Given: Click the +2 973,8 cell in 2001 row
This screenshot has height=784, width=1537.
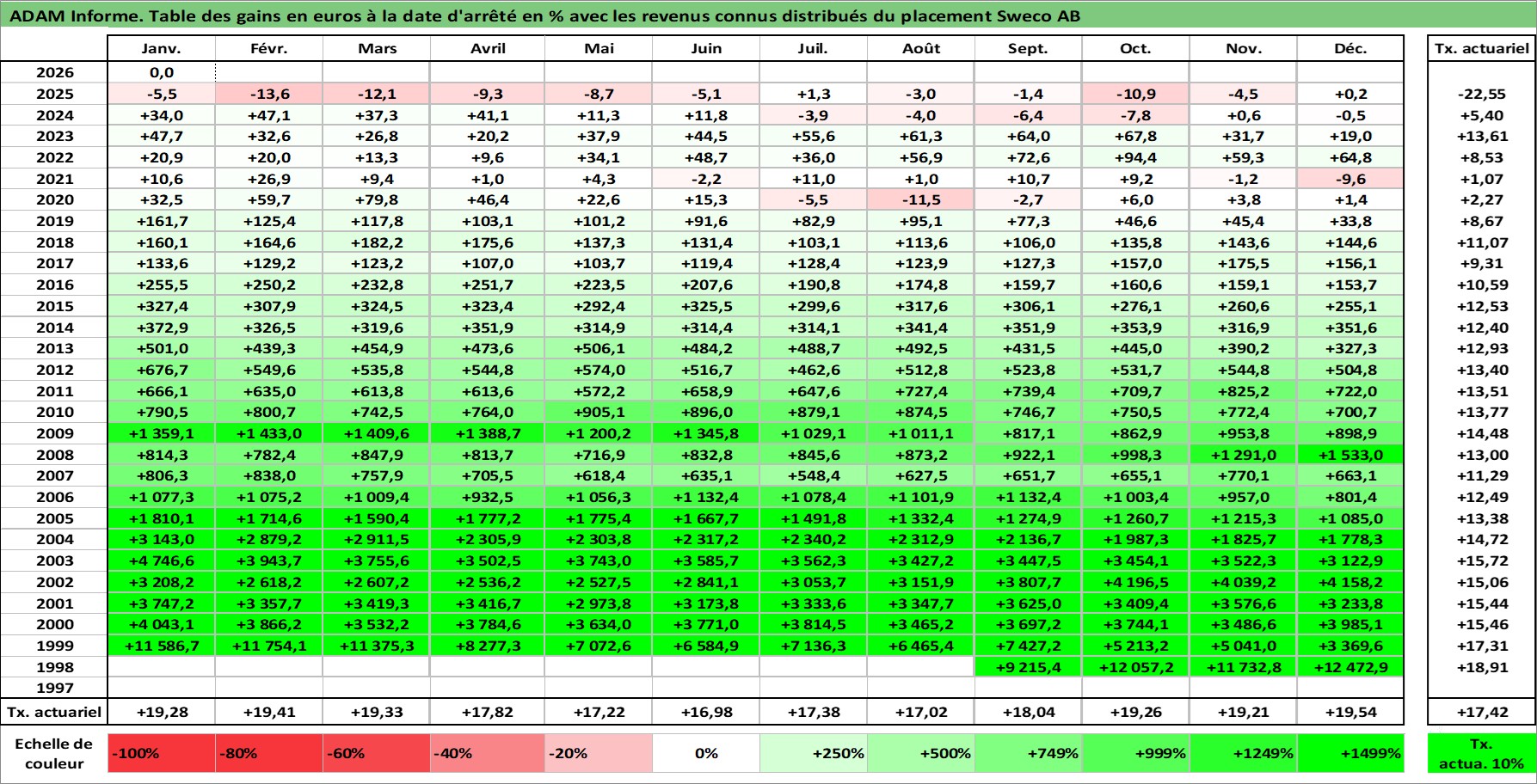Looking at the screenshot, I should coord(599,603).
